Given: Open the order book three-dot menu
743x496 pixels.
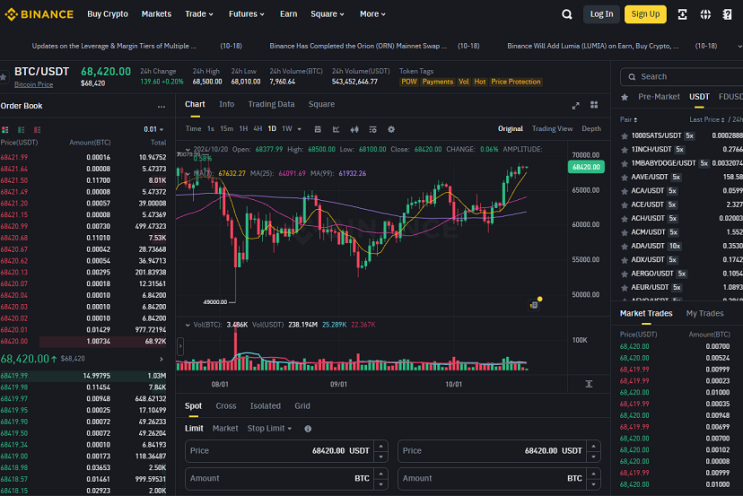Looking at the screenshot, I should pos(161,106).
